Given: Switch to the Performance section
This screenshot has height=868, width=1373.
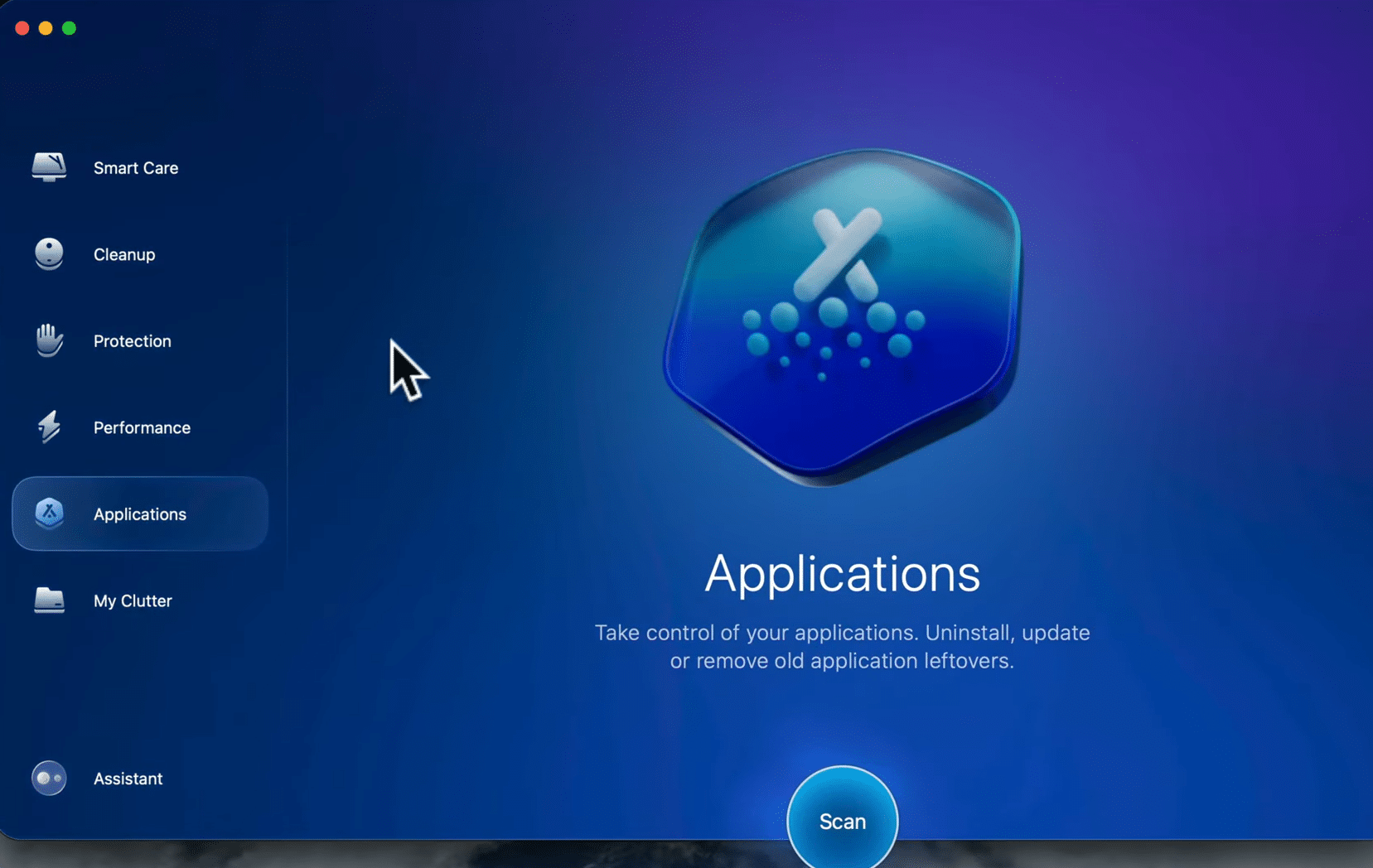Looking at the screenshot, I should point(142,427).
